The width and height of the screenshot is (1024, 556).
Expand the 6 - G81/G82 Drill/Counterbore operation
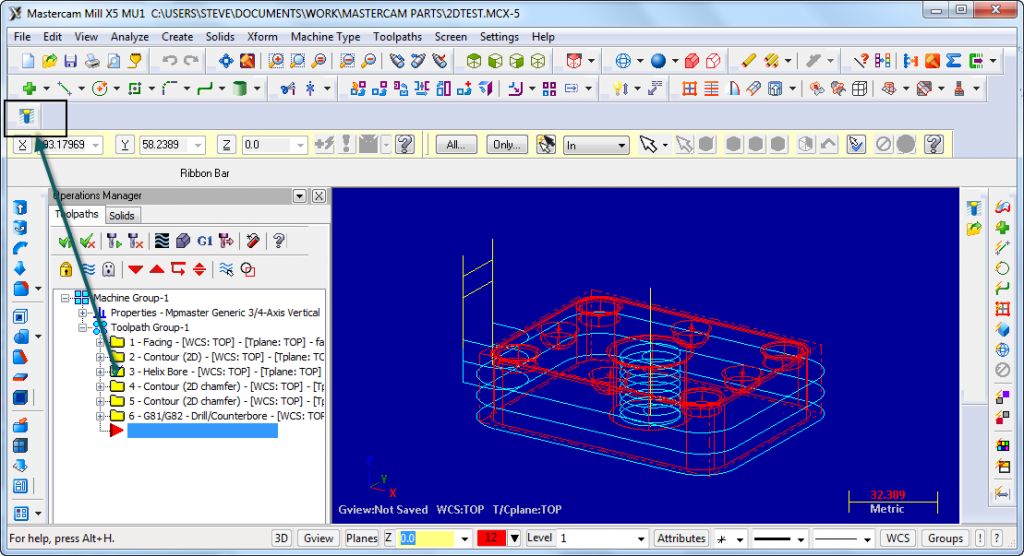coord(100,416)
